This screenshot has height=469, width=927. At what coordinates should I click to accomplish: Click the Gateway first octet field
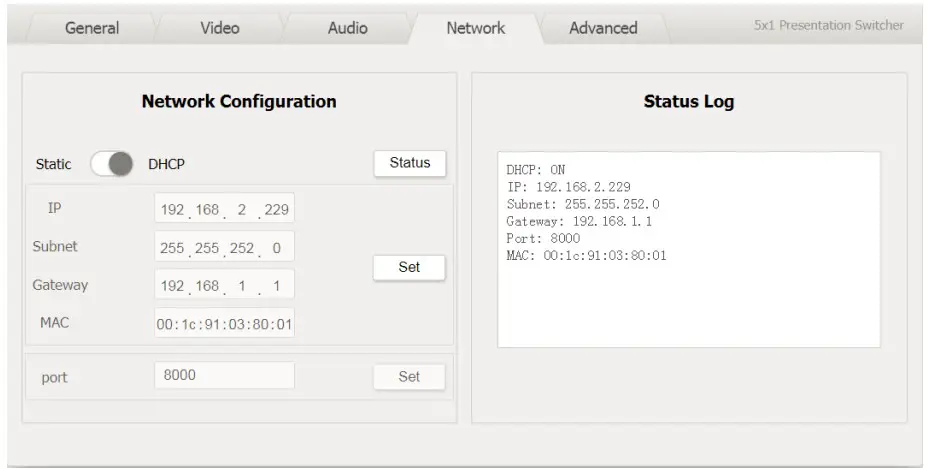pos(173,286)
